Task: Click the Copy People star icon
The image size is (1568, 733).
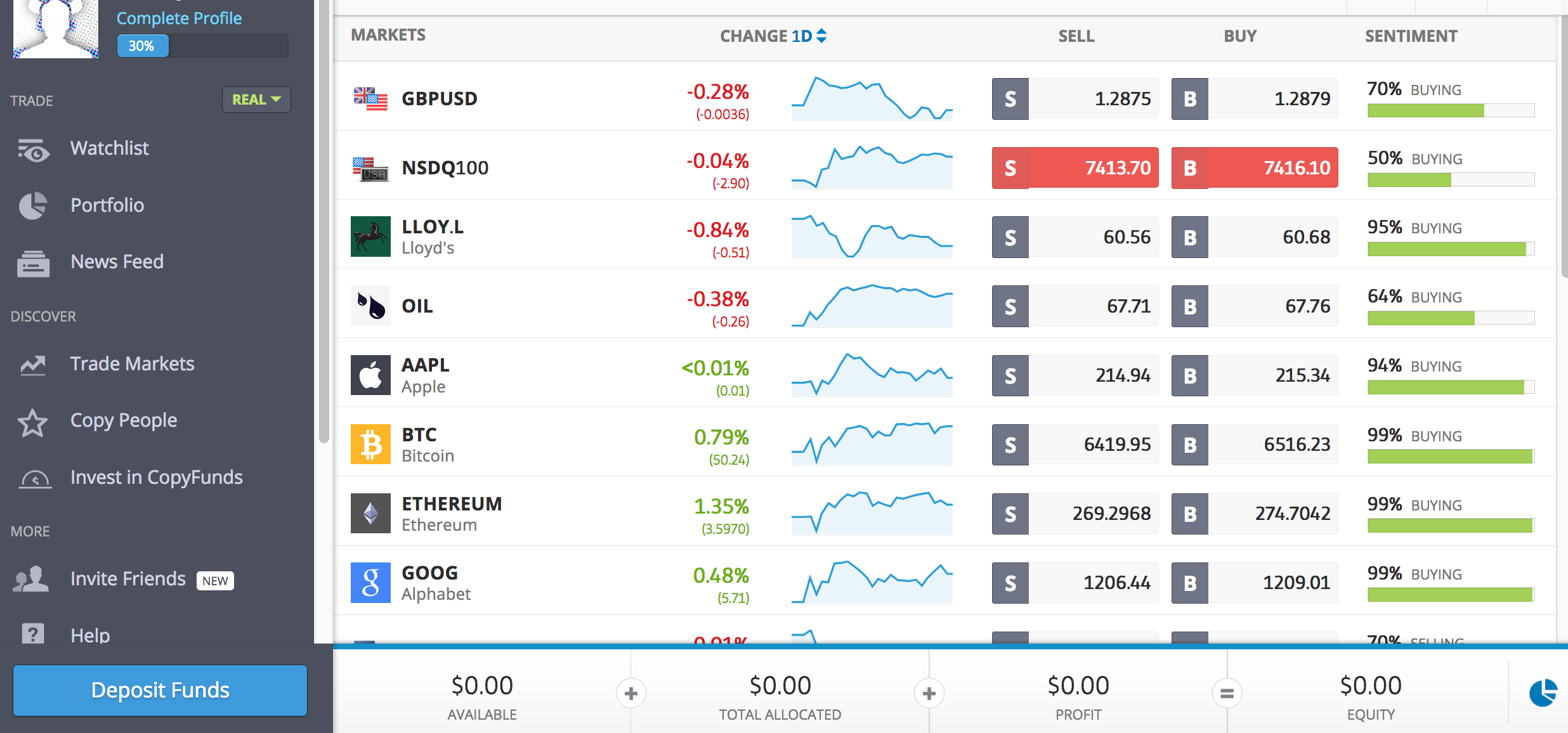Action: point(33,422)
